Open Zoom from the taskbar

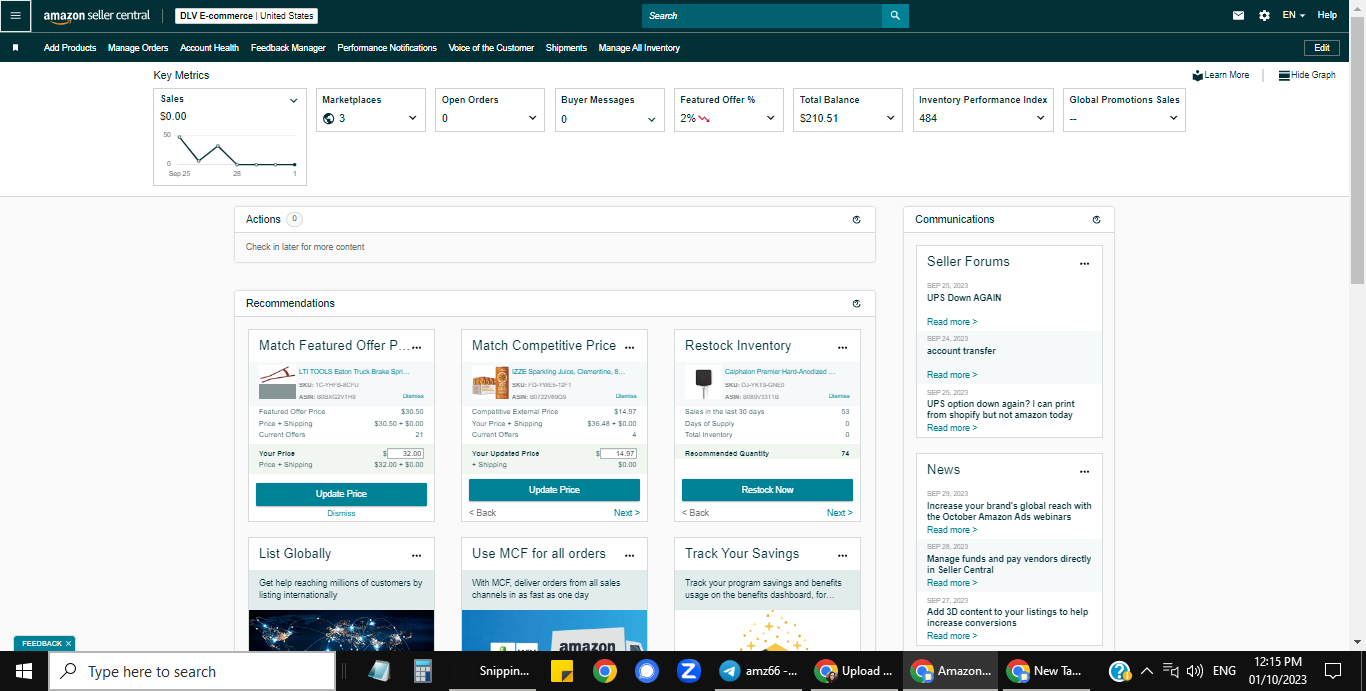[x=687, y=671]
